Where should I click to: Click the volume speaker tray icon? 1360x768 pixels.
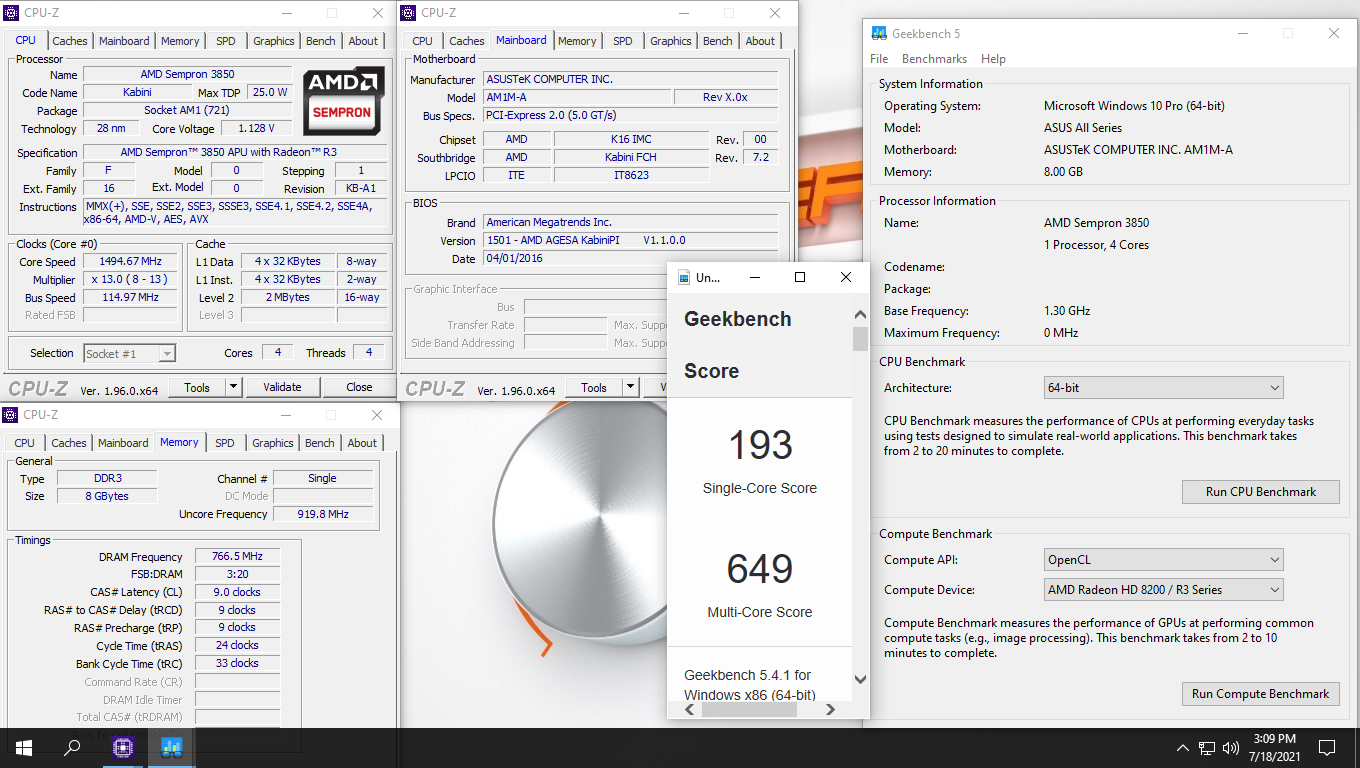pyautogui.click(x=1231, y=748)
